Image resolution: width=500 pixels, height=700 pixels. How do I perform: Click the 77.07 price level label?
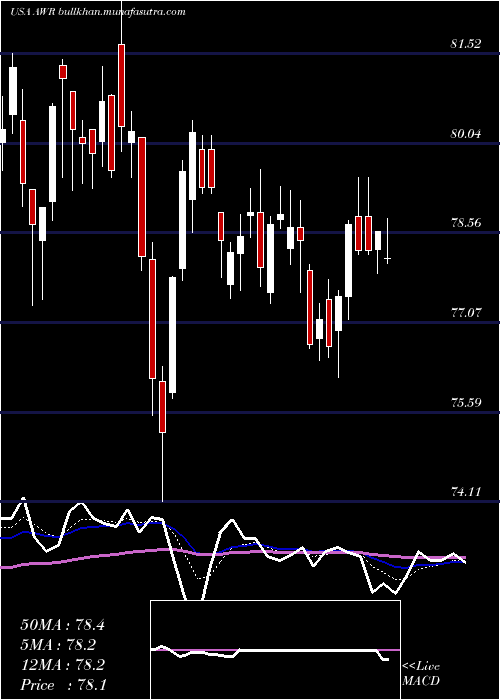click(465, 312)
